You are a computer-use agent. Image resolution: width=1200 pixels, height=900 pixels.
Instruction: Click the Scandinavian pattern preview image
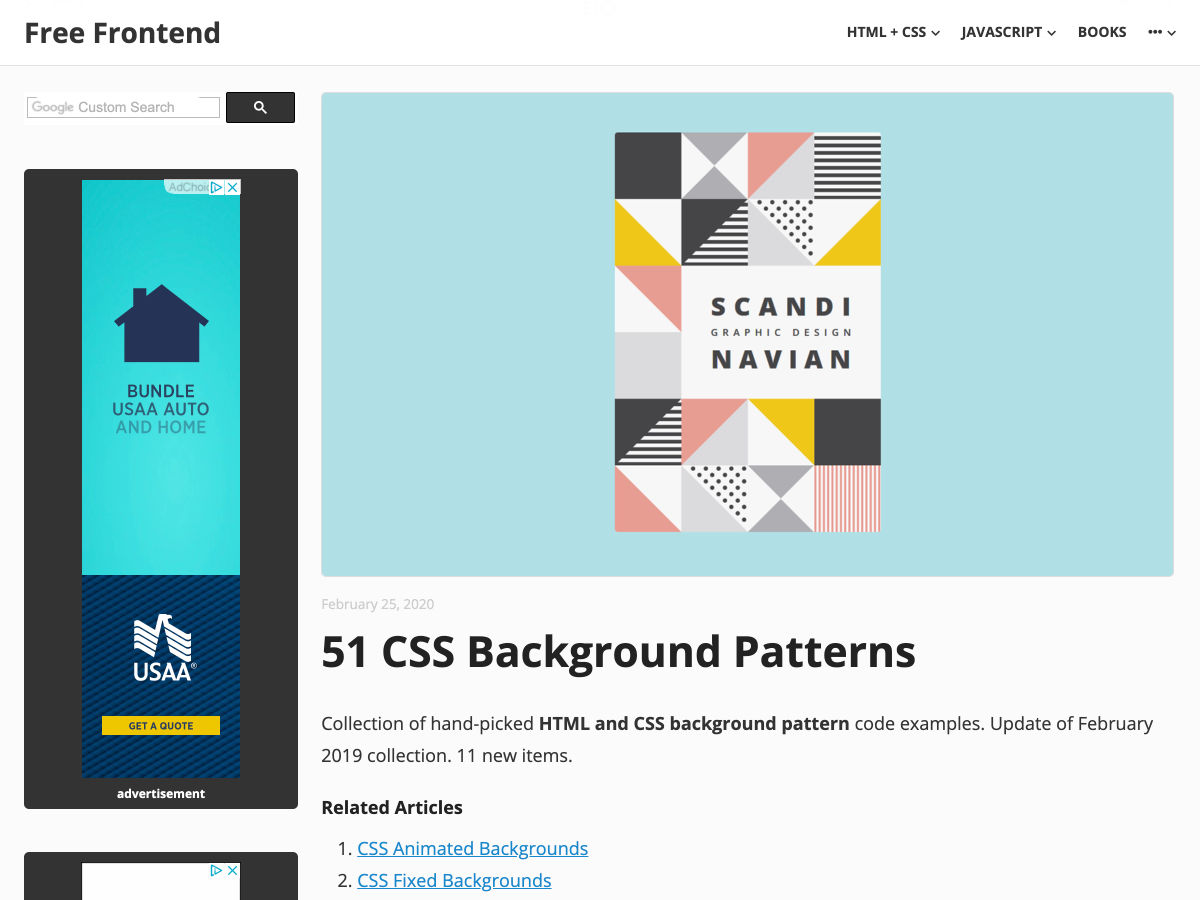tap(747, 334)
